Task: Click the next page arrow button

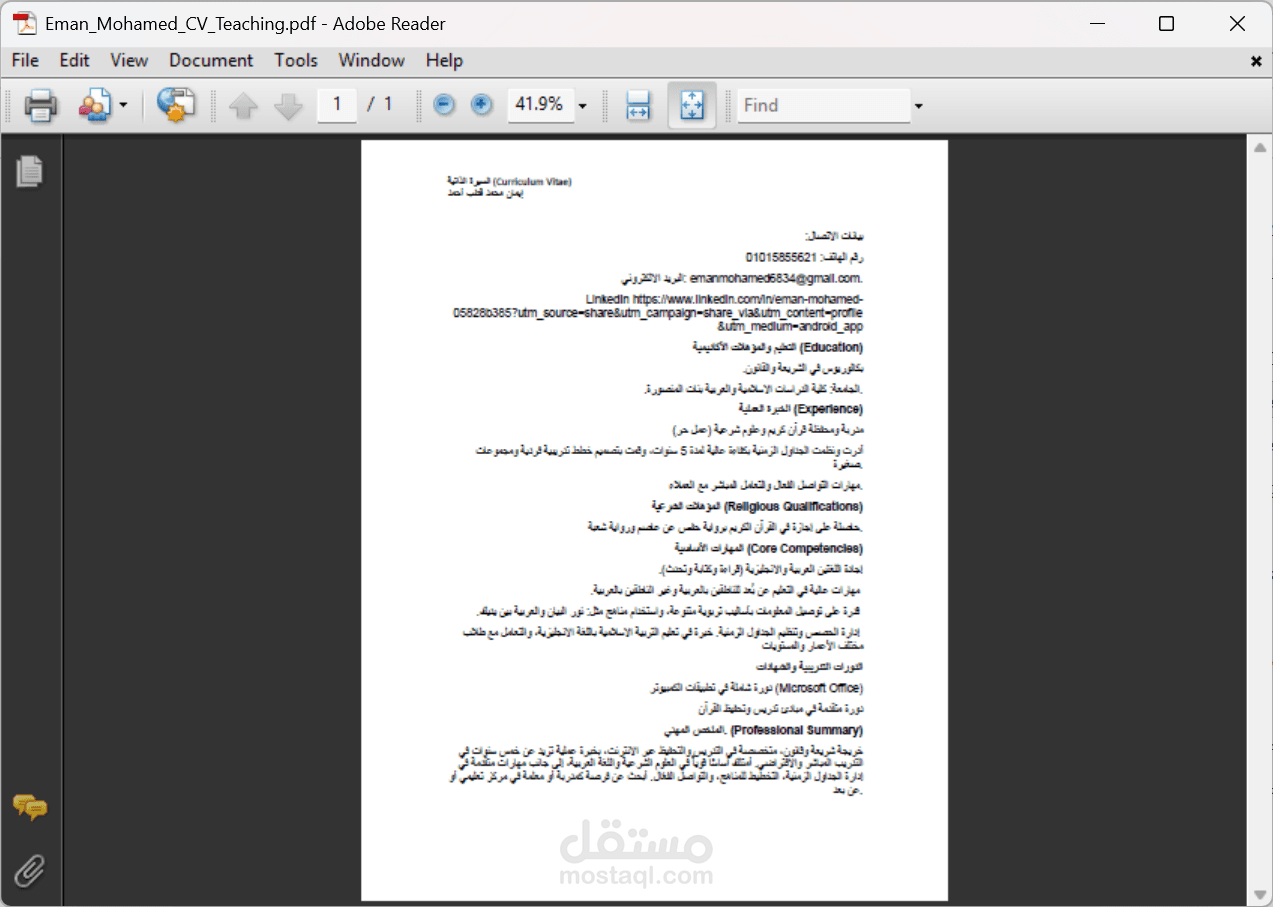Action: pos(287,104)
